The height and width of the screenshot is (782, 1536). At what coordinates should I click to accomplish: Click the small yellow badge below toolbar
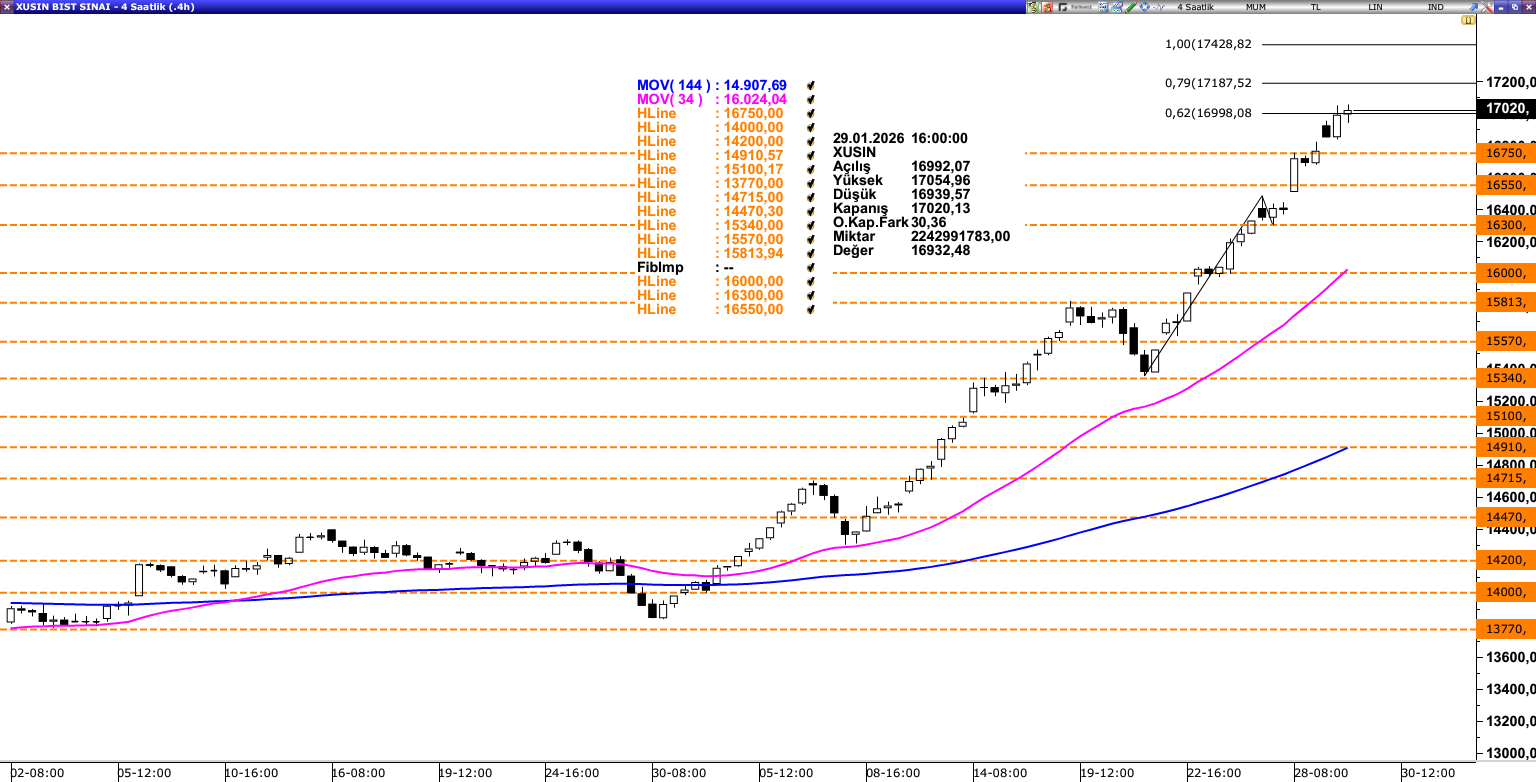(x=1467, y=21)
